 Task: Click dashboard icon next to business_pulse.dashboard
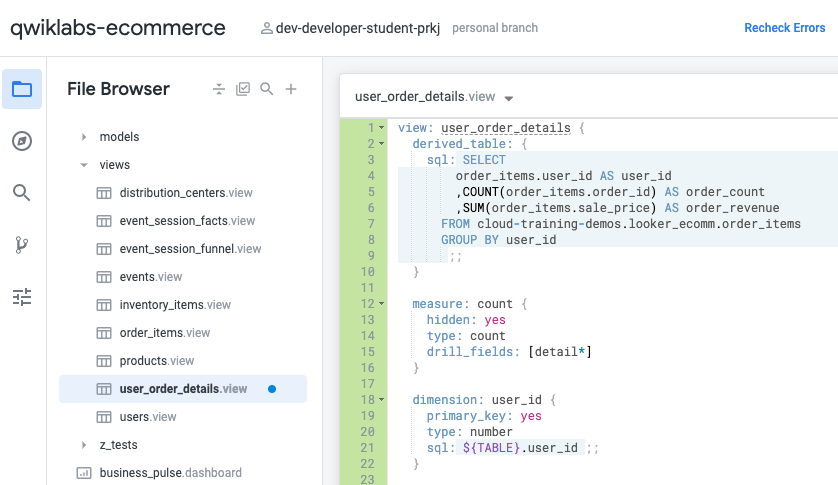pos(84,473)
